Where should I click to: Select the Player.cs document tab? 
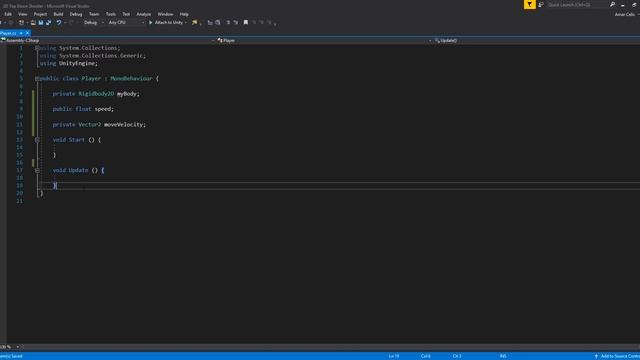8,33
